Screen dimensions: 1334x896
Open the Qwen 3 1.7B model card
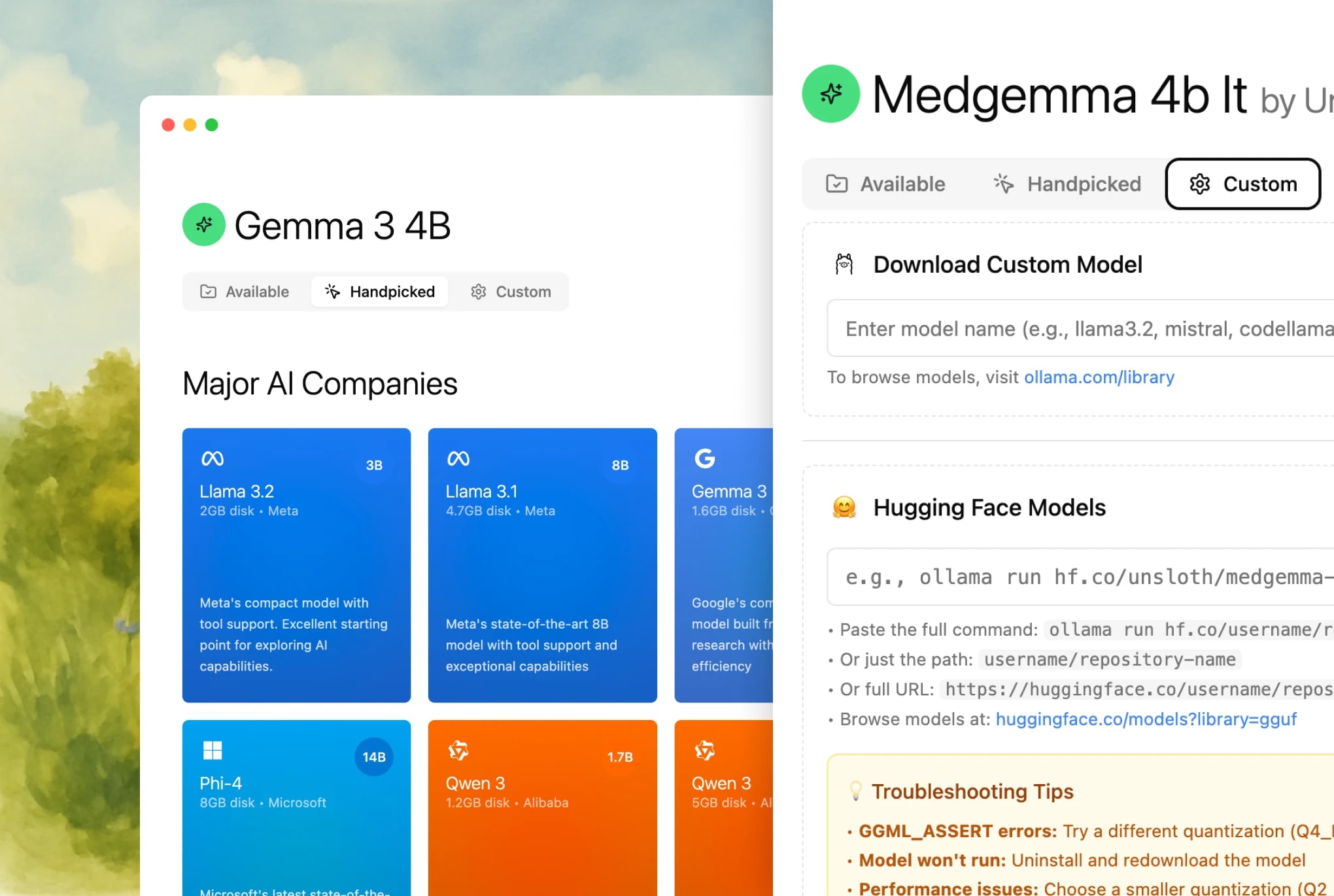[542, 808]
